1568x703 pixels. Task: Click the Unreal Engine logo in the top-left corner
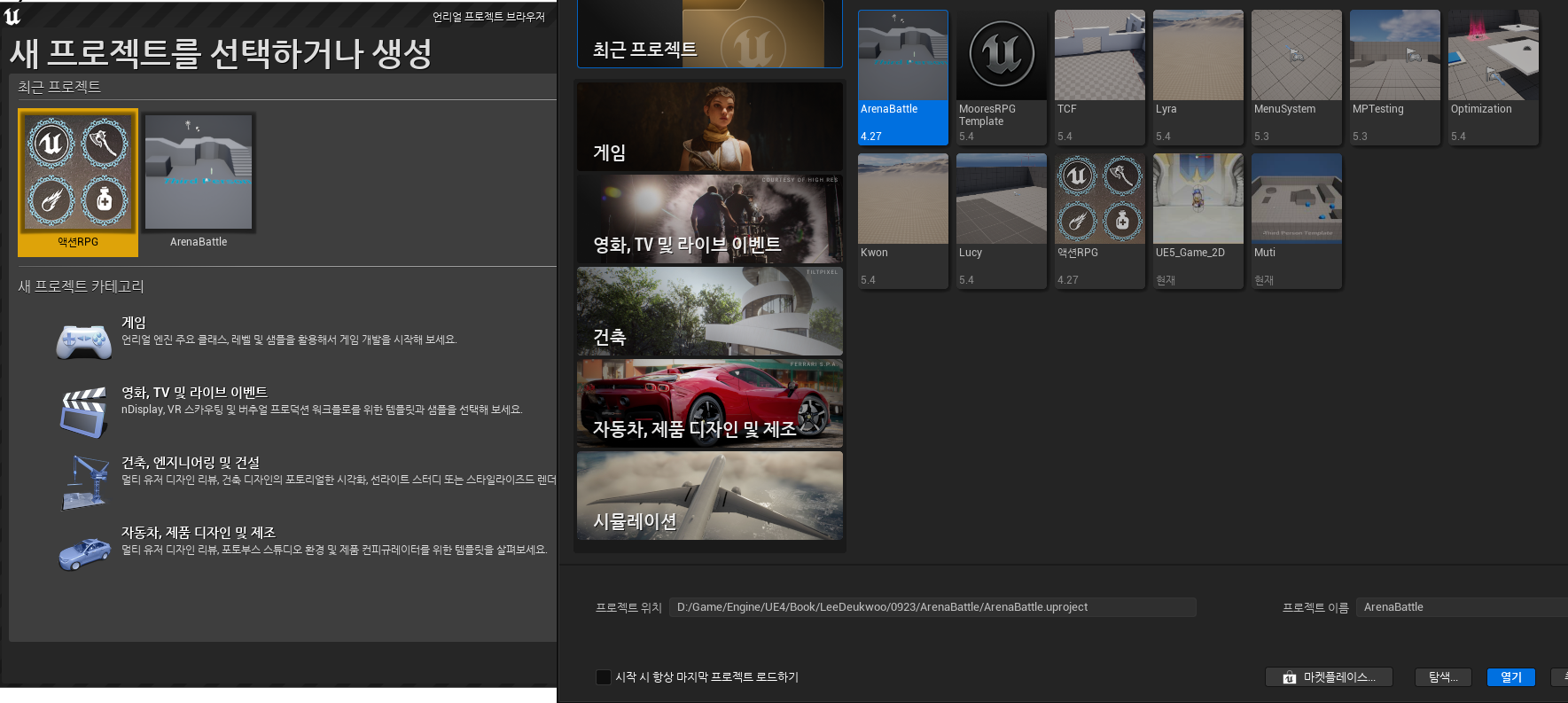(12, 16)
